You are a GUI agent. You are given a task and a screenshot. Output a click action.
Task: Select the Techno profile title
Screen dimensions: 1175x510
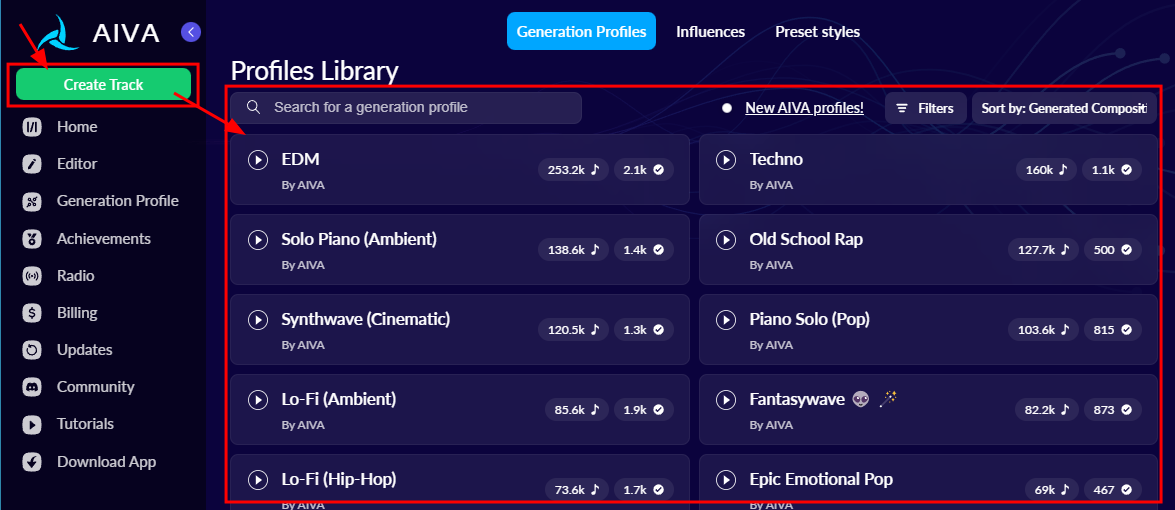(x=776, y=159)
